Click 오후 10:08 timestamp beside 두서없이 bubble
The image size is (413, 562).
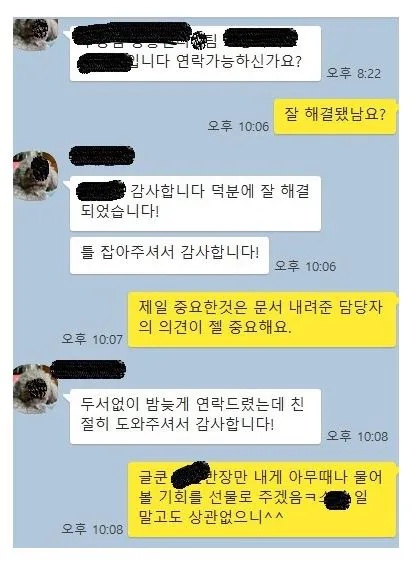[x=357, y=436]
